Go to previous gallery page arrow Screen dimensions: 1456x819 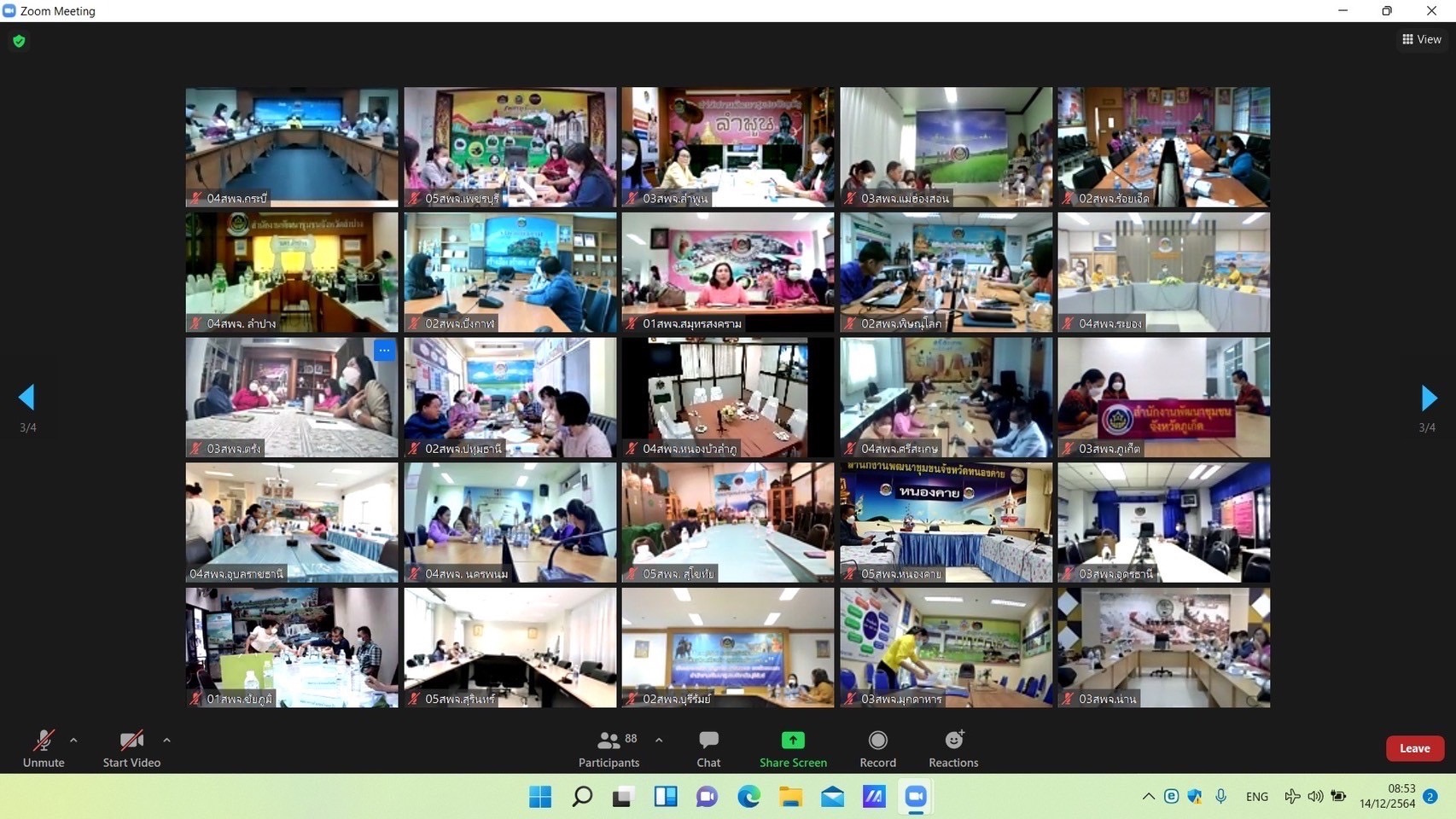pos(27,398)
